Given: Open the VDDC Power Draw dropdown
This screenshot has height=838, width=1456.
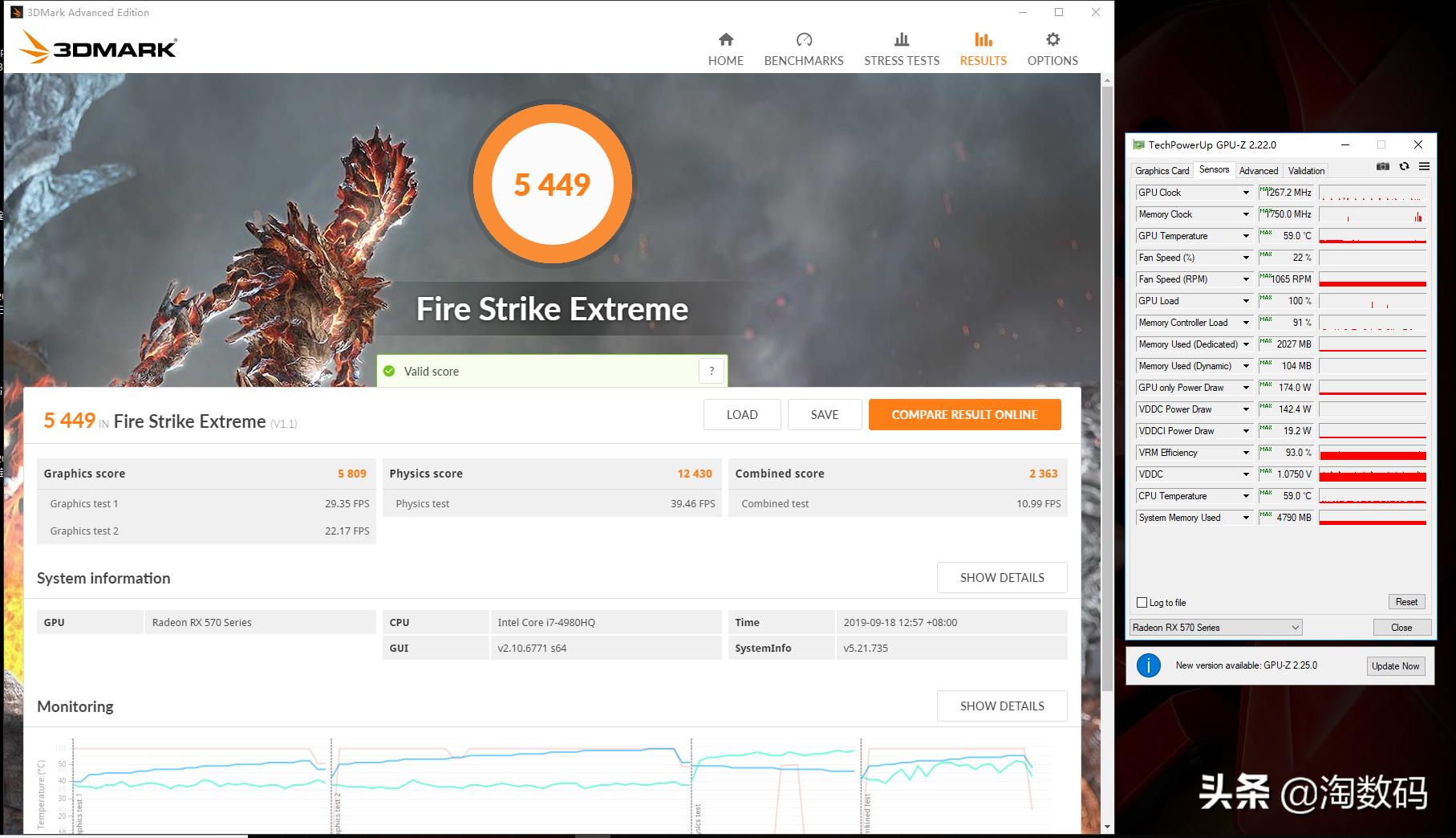Looking at the screenshot, I should coord(1246,409).
